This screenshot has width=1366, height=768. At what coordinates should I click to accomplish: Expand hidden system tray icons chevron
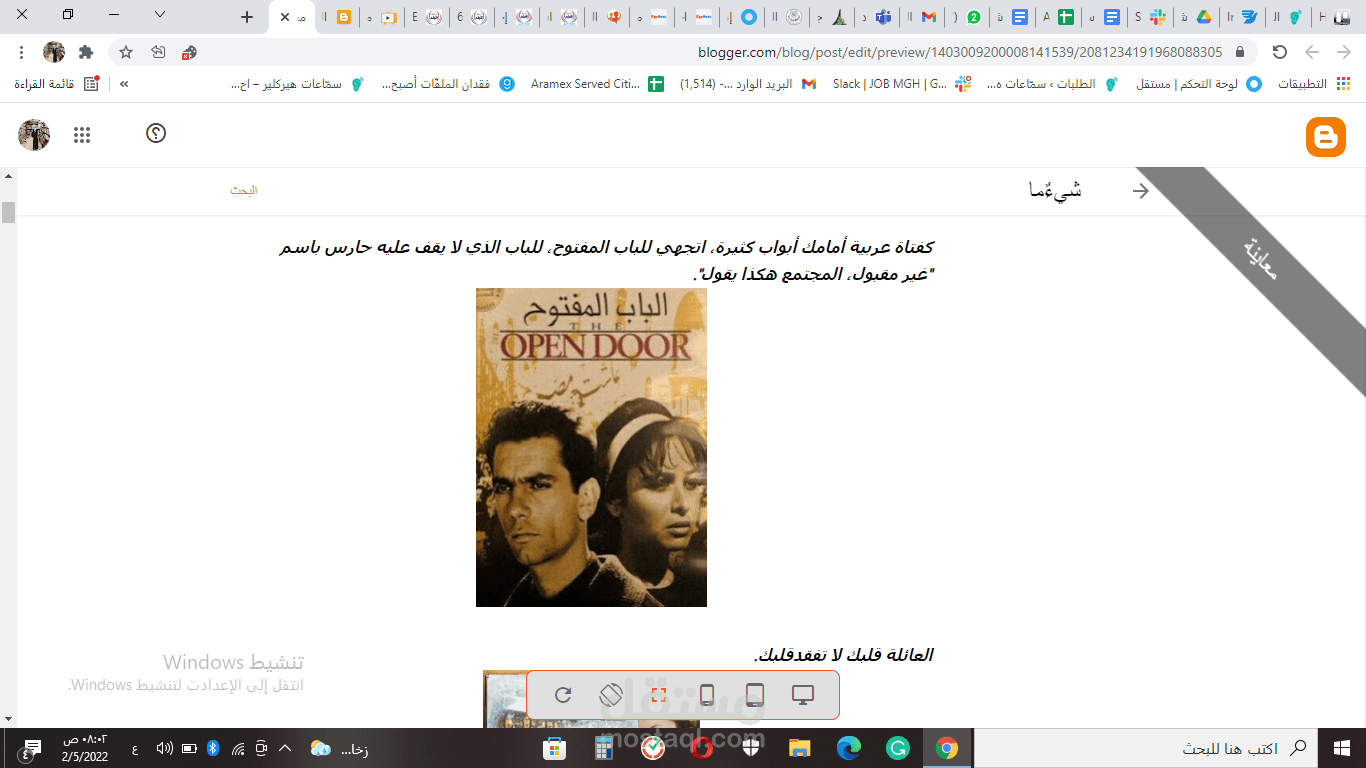[285, 748]
